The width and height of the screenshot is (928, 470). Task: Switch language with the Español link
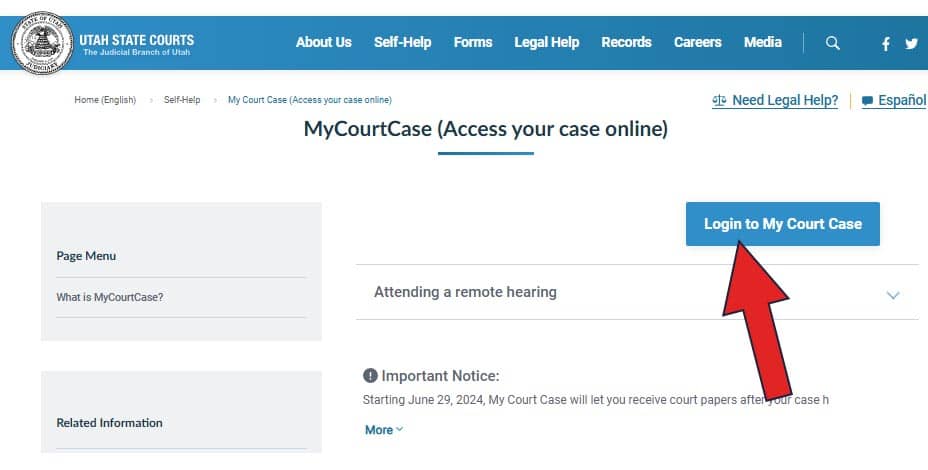901,101
